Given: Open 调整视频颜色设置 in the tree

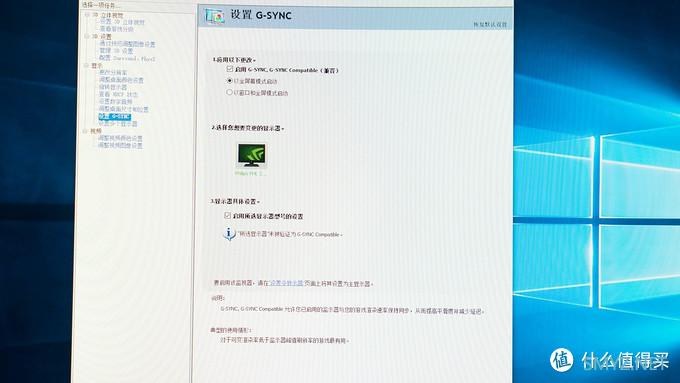Looking at the screenshot, I should pyautogui.click(x=120, y=138).
